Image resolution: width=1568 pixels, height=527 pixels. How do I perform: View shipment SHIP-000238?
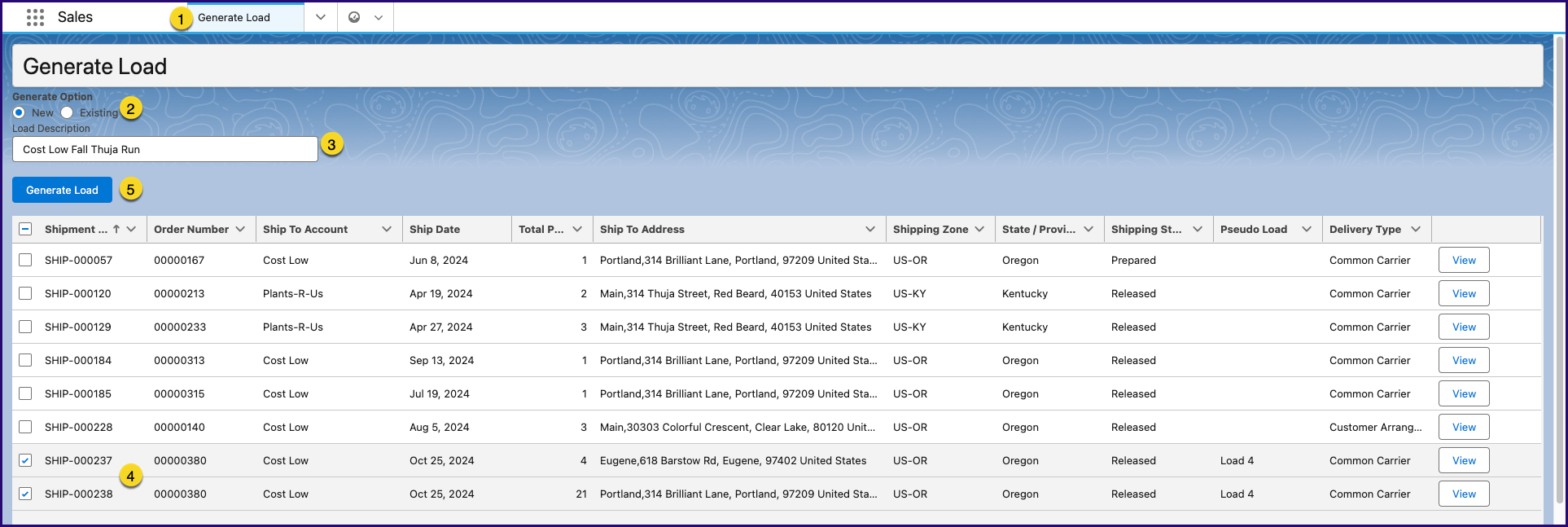1464,494
